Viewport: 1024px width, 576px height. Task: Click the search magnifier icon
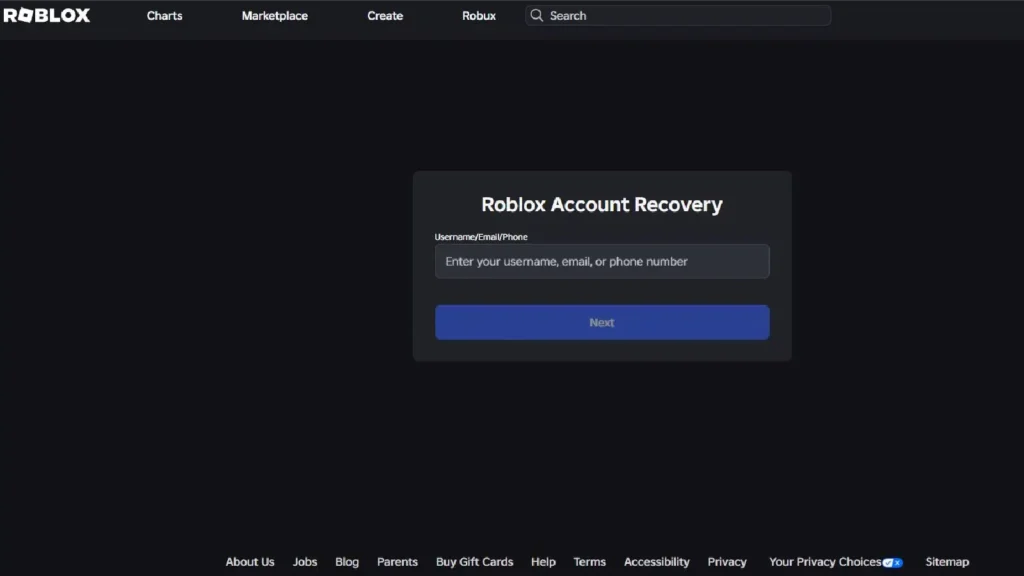[536, 15]
